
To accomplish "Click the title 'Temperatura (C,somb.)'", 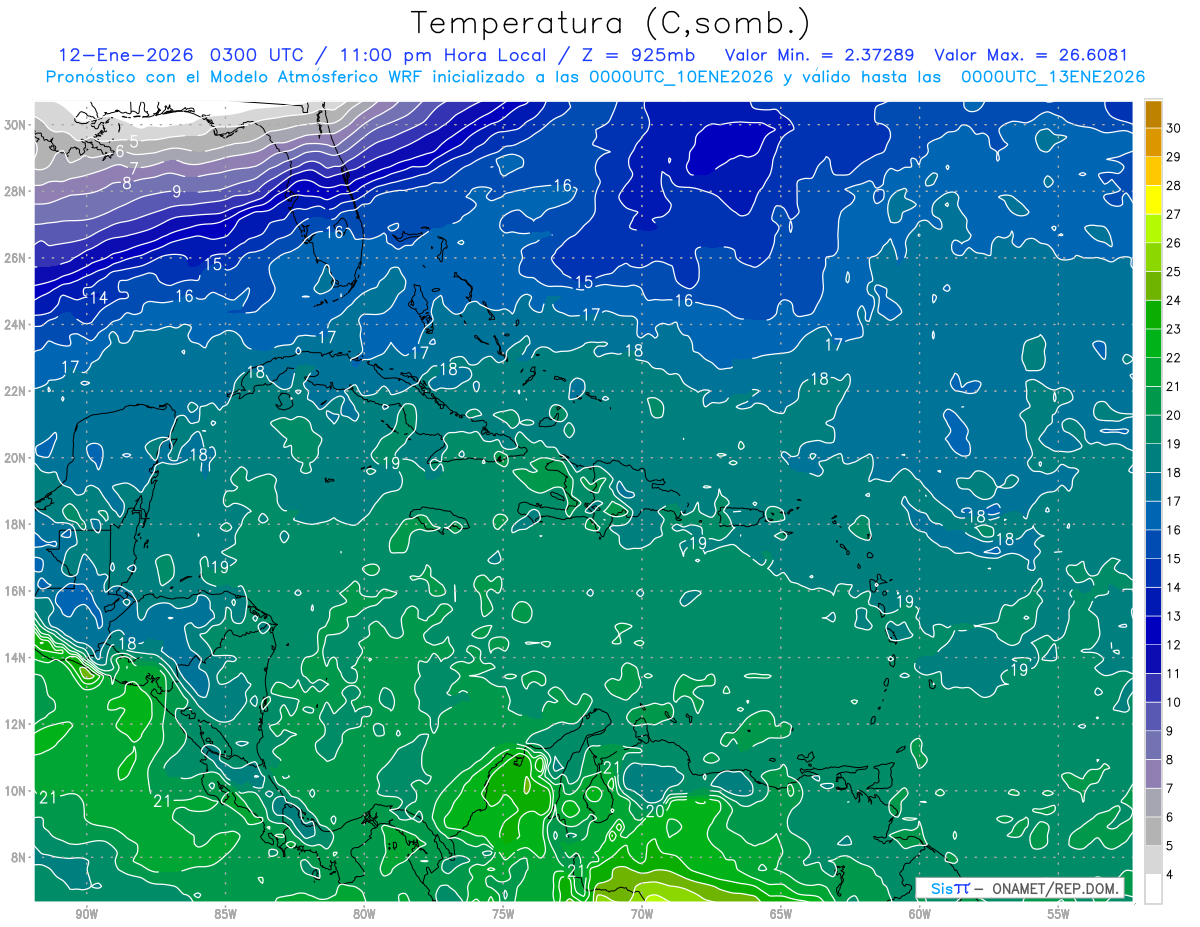I will 610,24.
